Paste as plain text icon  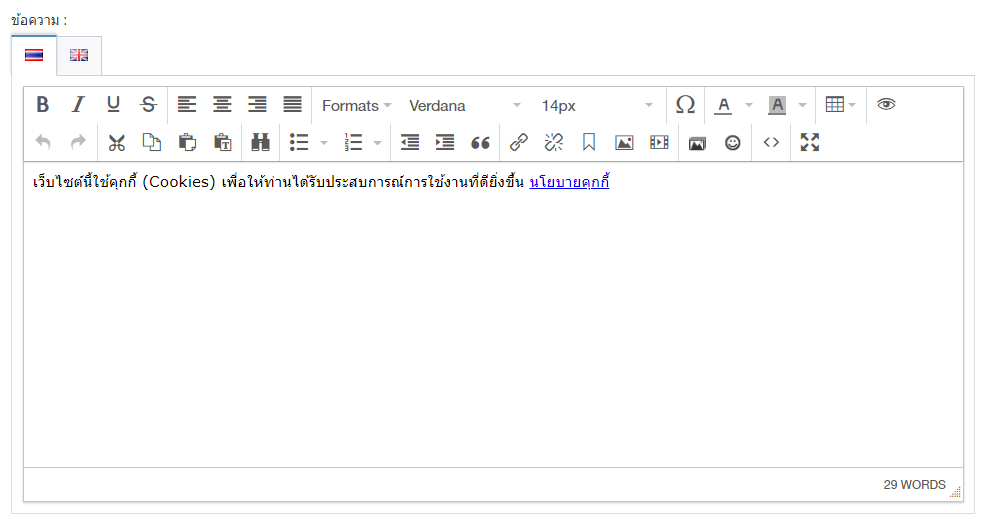click(222, 142)
